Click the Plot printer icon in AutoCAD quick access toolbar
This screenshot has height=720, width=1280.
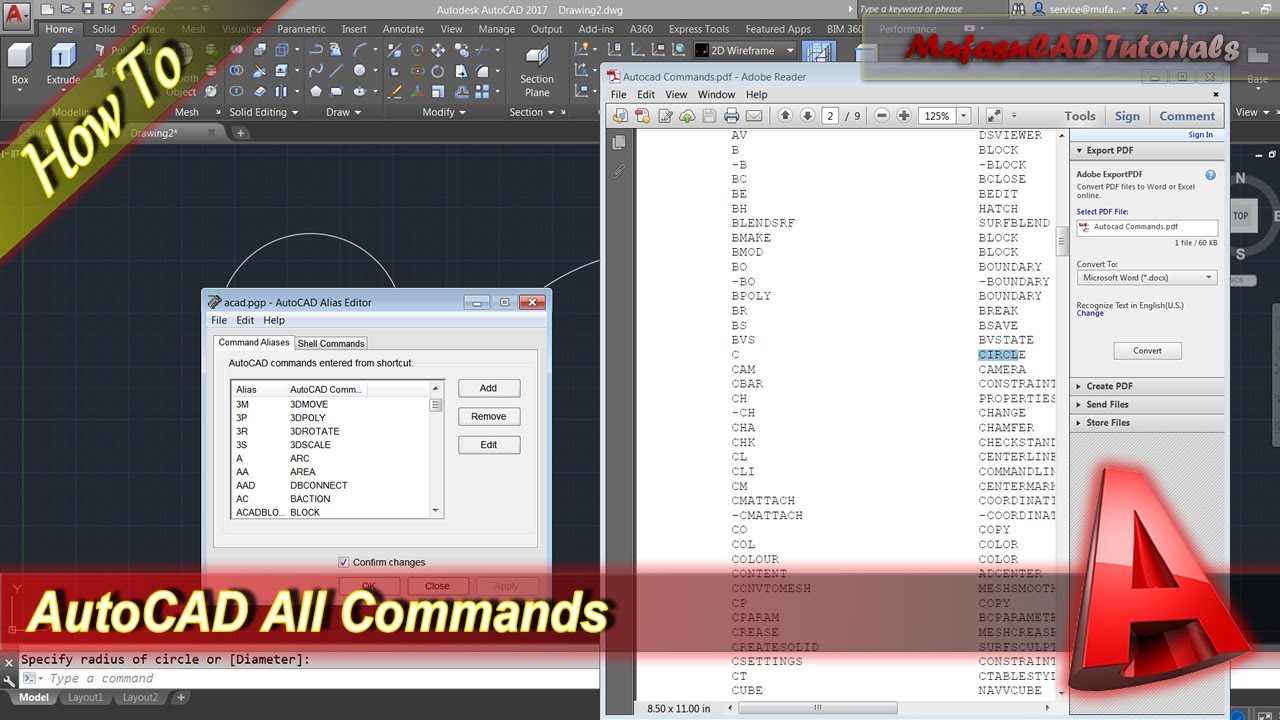(x=128, y=9)
